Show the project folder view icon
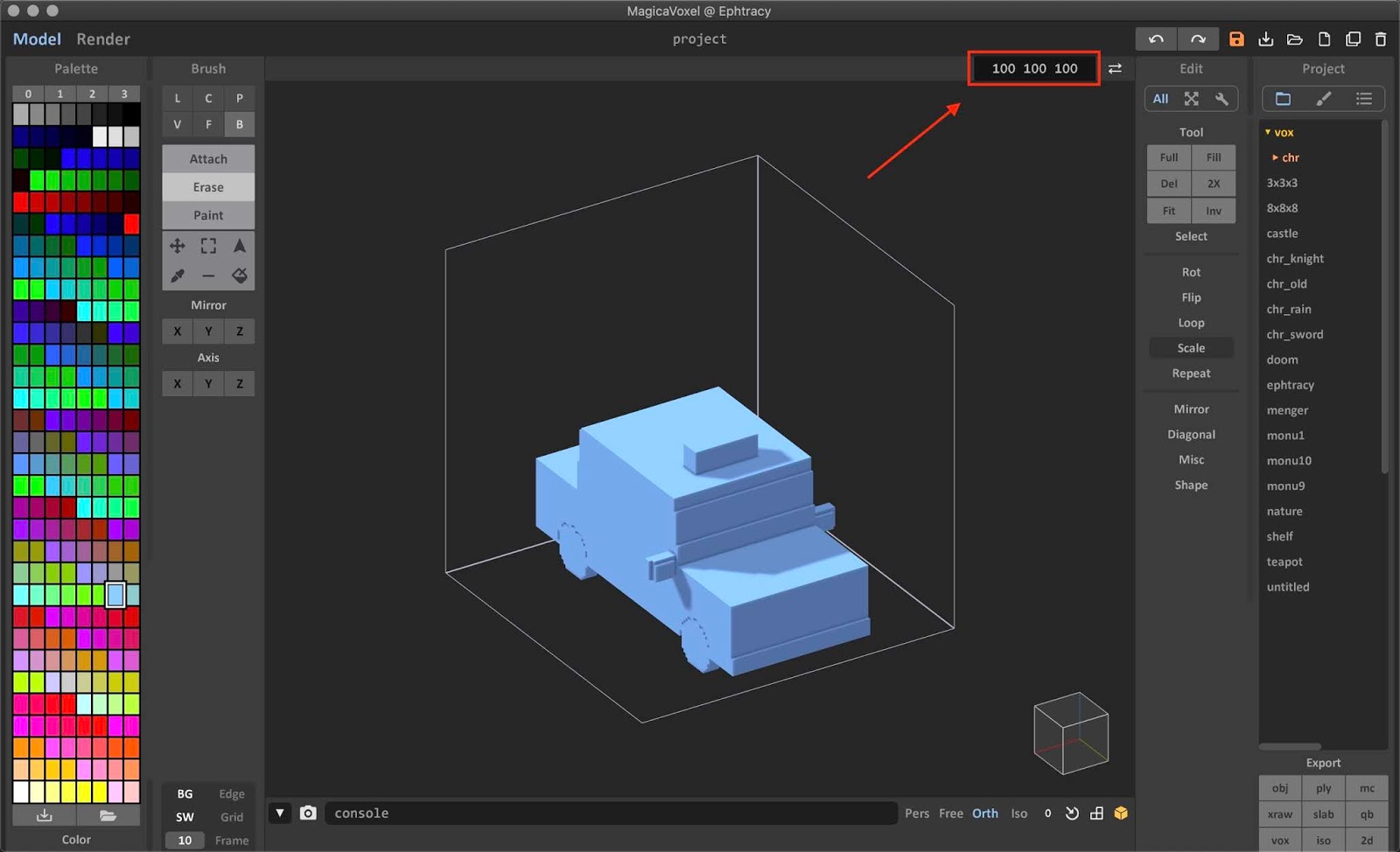Screen dimensions: 1400x852 1283,99
